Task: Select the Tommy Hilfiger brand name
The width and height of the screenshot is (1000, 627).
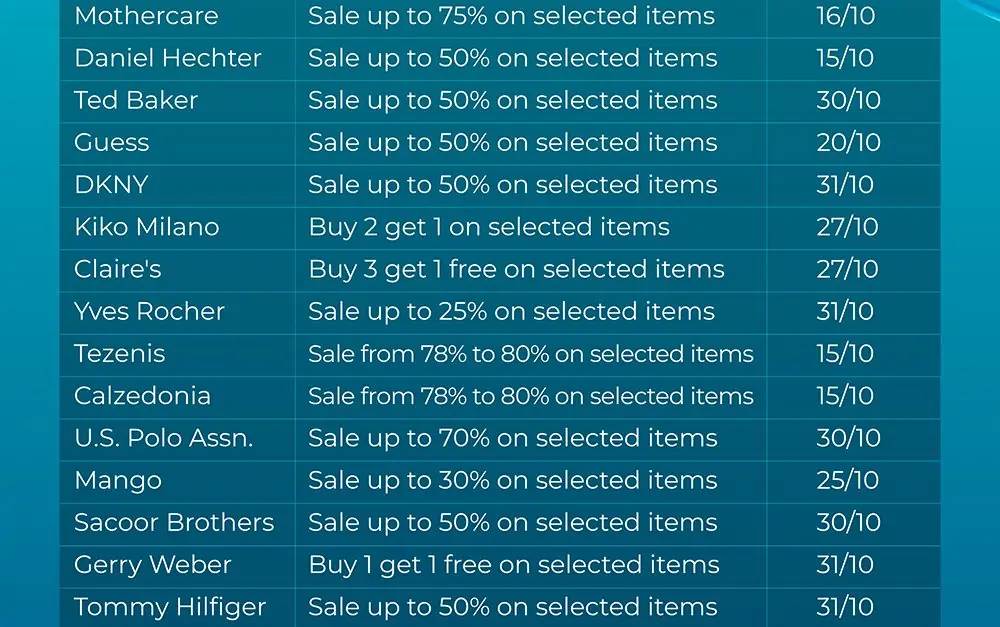Action: click(170, 607)
